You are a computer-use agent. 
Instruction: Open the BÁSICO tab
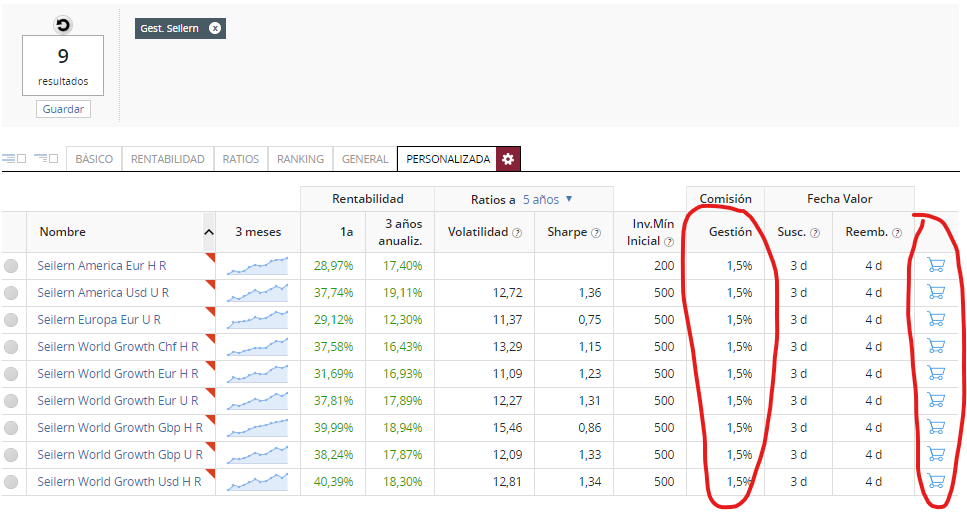[94, 159]
